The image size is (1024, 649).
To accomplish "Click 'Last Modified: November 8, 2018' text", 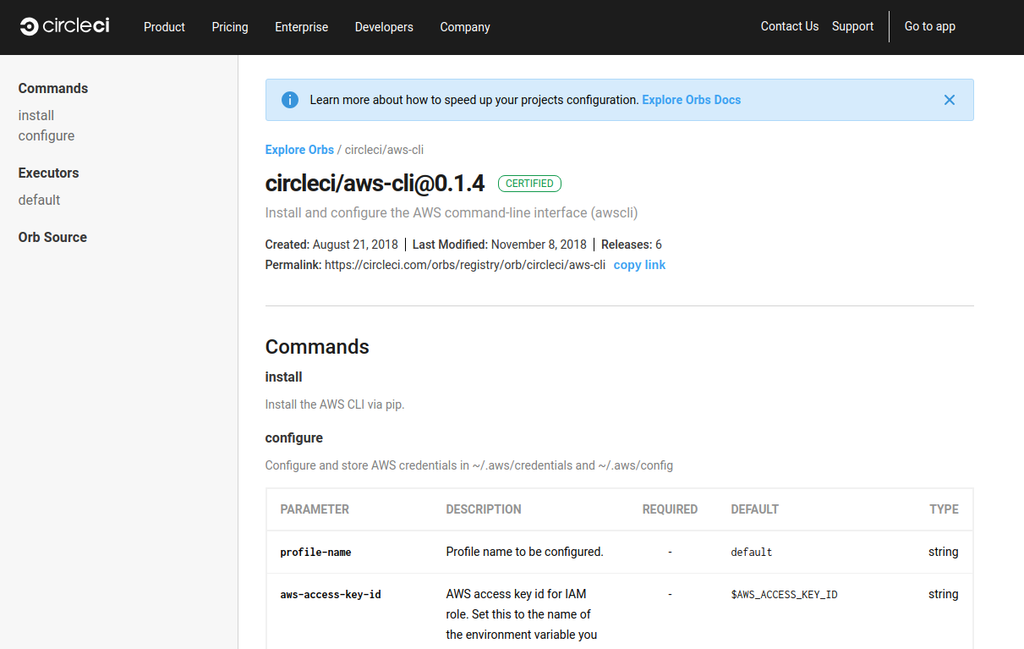I will (x=499, y=244).
